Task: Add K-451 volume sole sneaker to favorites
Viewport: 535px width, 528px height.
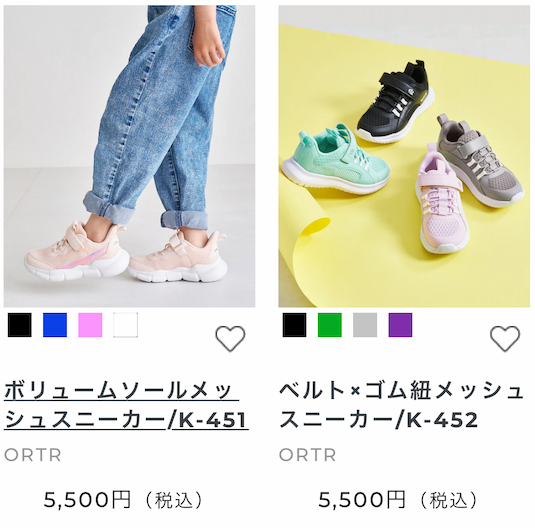Action: coord(230,338)
